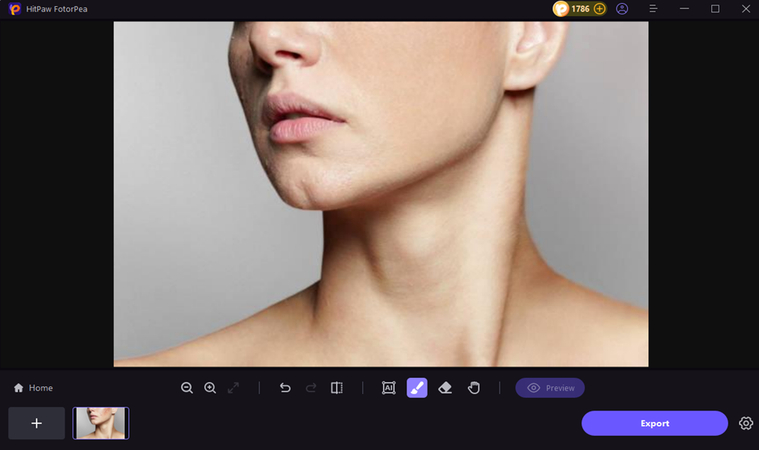Open the hamburger menu in title bar
This screenshot has height=450, width=759.
pos(653,9)
